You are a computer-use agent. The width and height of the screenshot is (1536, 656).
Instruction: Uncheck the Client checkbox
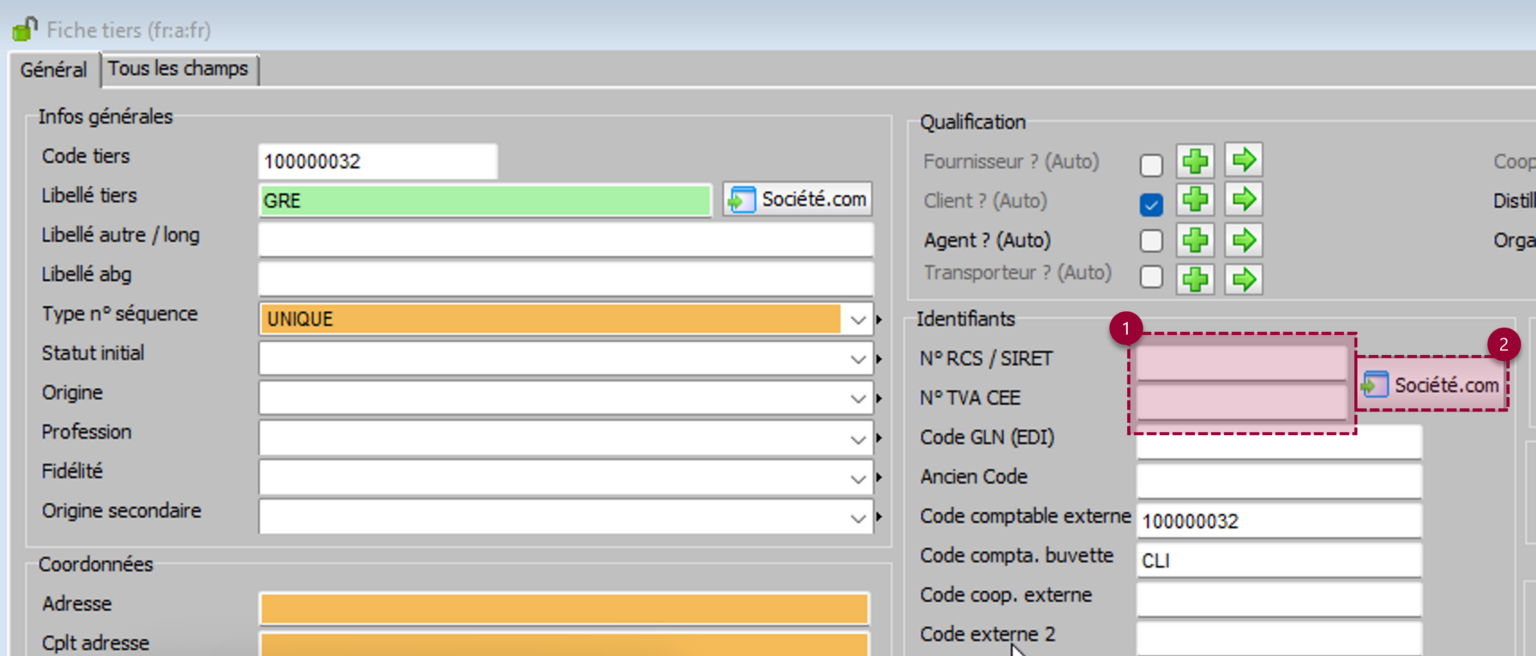(x=1152, y=204)
